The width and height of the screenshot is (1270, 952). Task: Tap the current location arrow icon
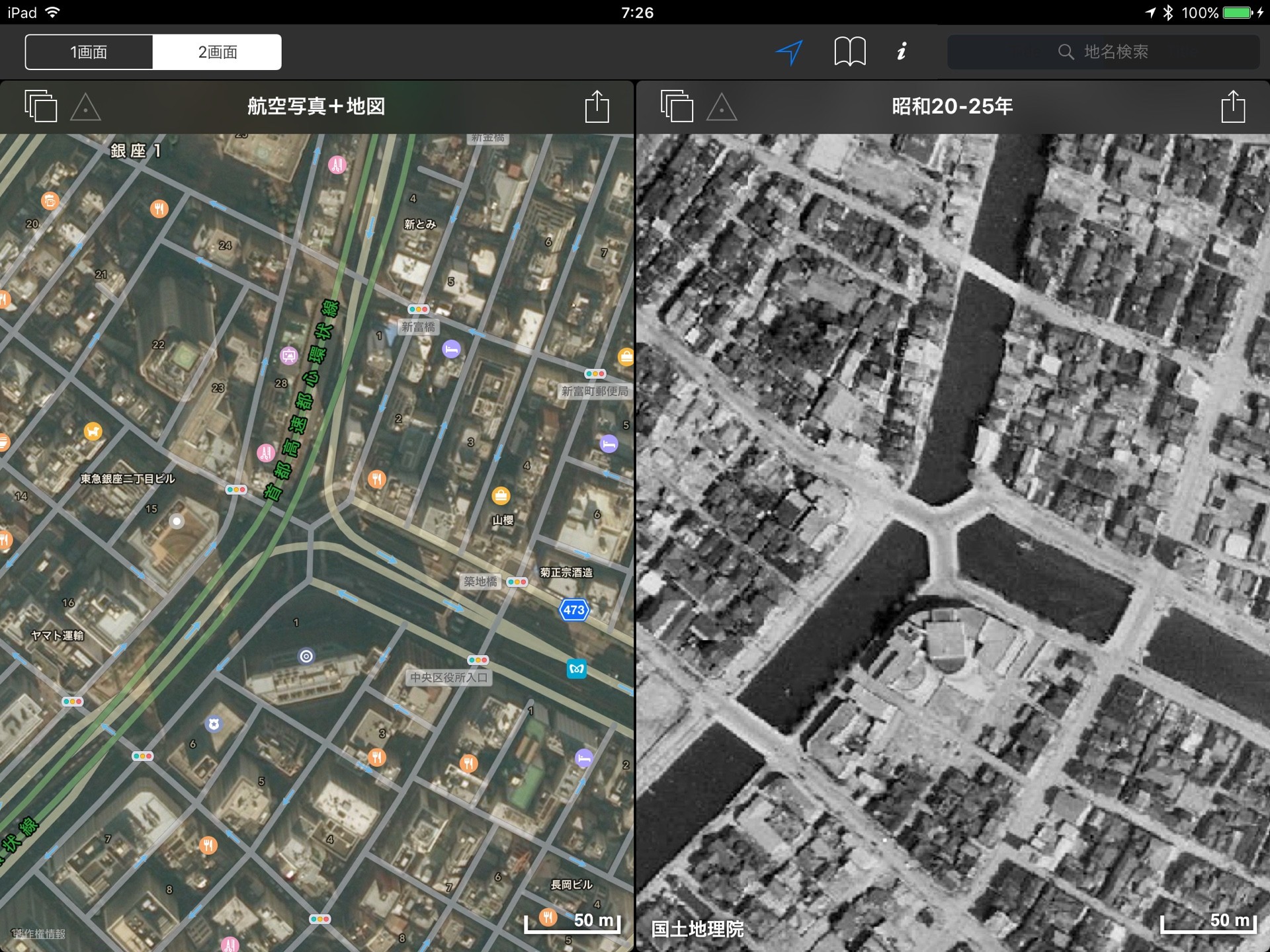point(789,52)
